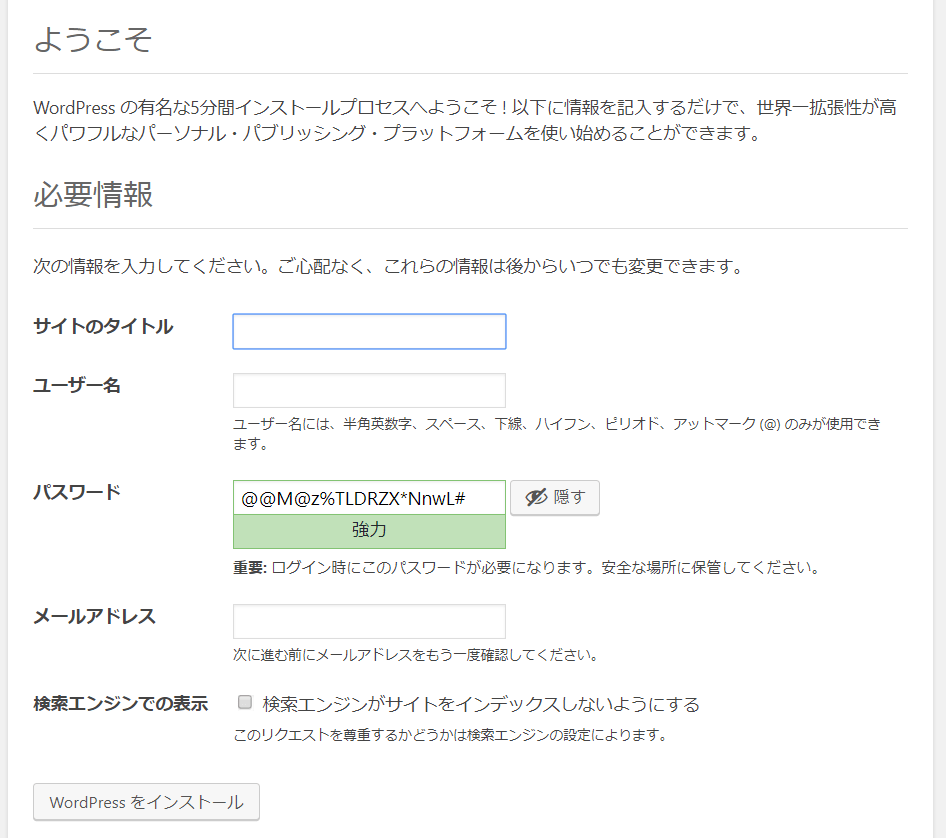946x838 pixels.
Task: Click the ようこそ heading
Action: (92, 40)
